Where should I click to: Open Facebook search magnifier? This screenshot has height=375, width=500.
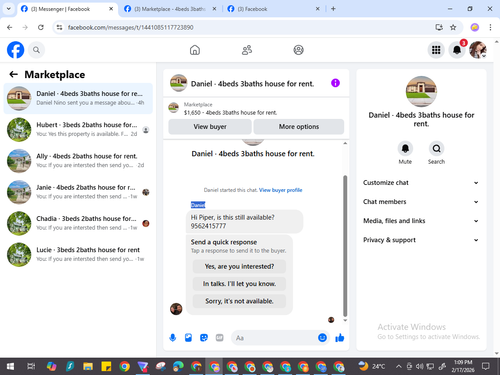click(36, 50)
